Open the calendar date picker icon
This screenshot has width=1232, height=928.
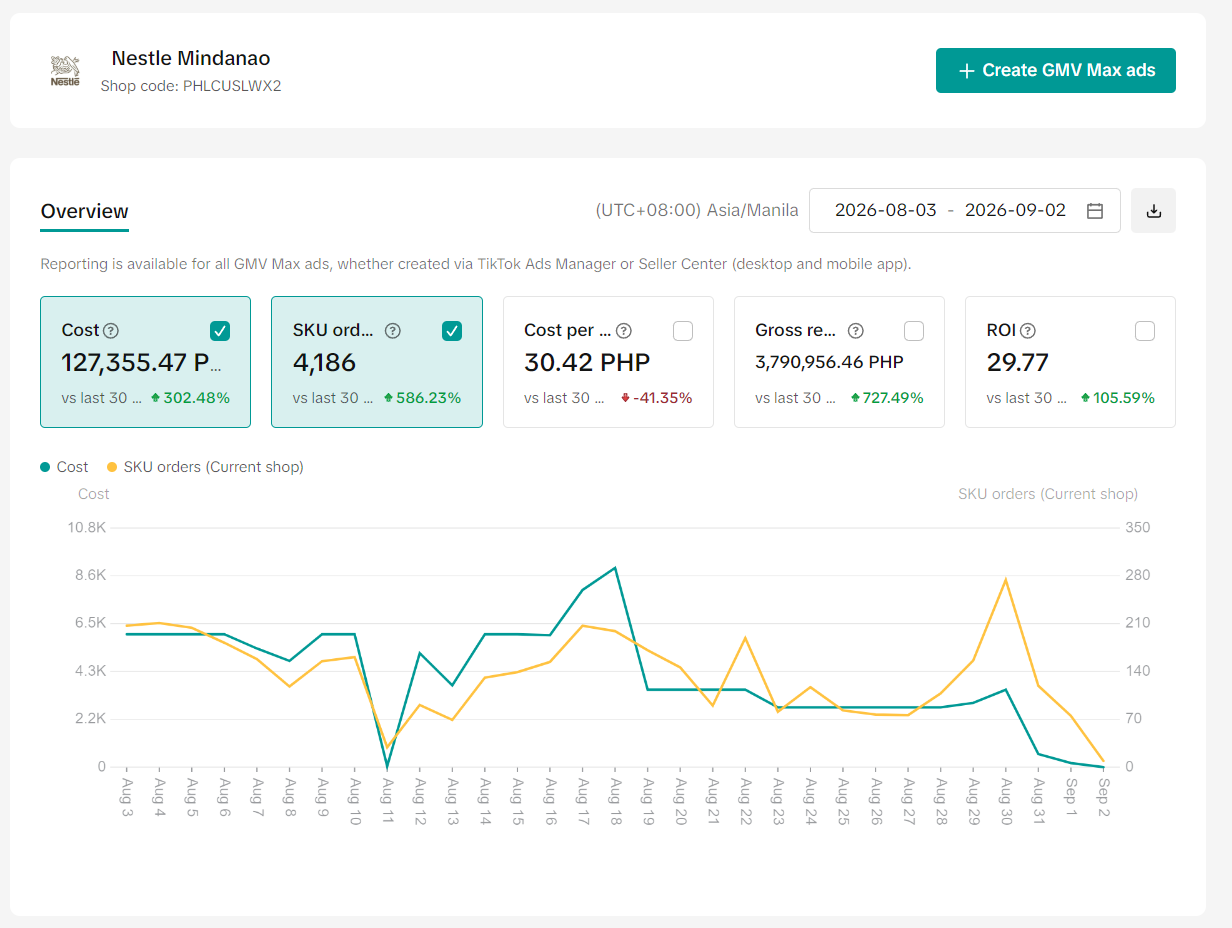click(x=1095, y=211)
